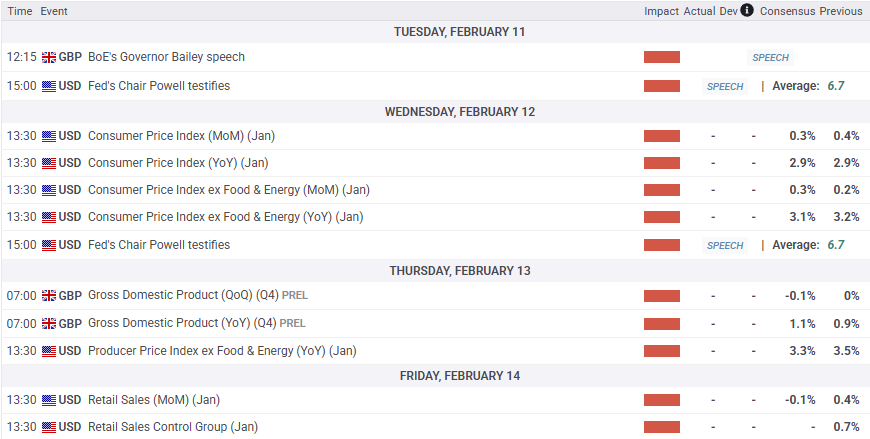Open Retail Sales Control Group (Jan) event
Screen dimensions: 870x439
[x=173, y=427]
